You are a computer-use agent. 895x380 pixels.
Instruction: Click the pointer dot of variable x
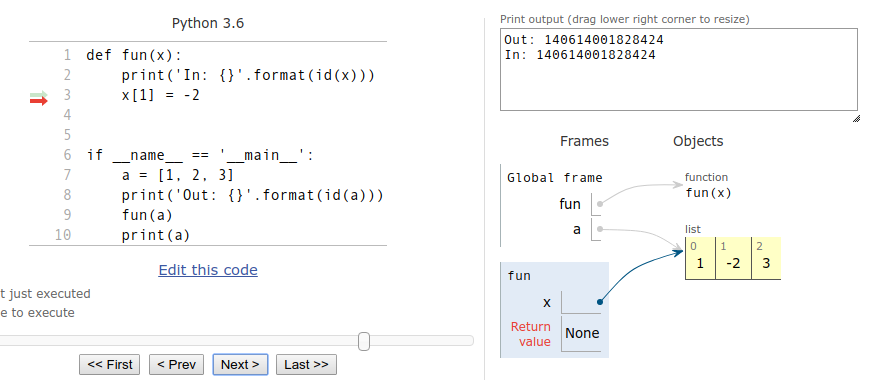pos(599,302)
